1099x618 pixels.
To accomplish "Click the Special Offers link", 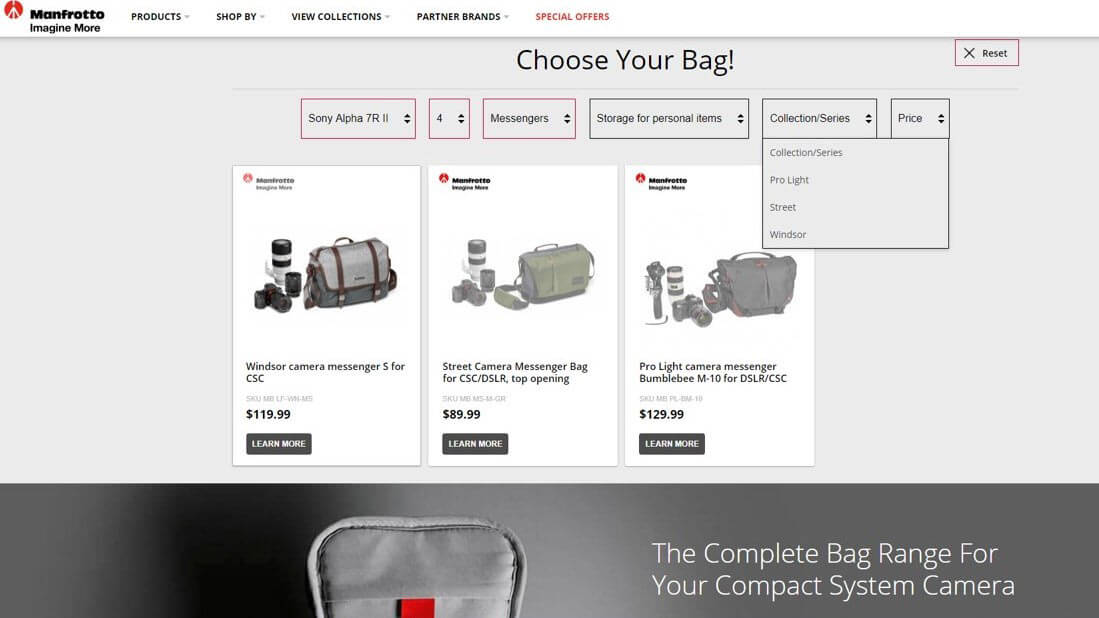I will pyautogui.click(x=572, y=17).
